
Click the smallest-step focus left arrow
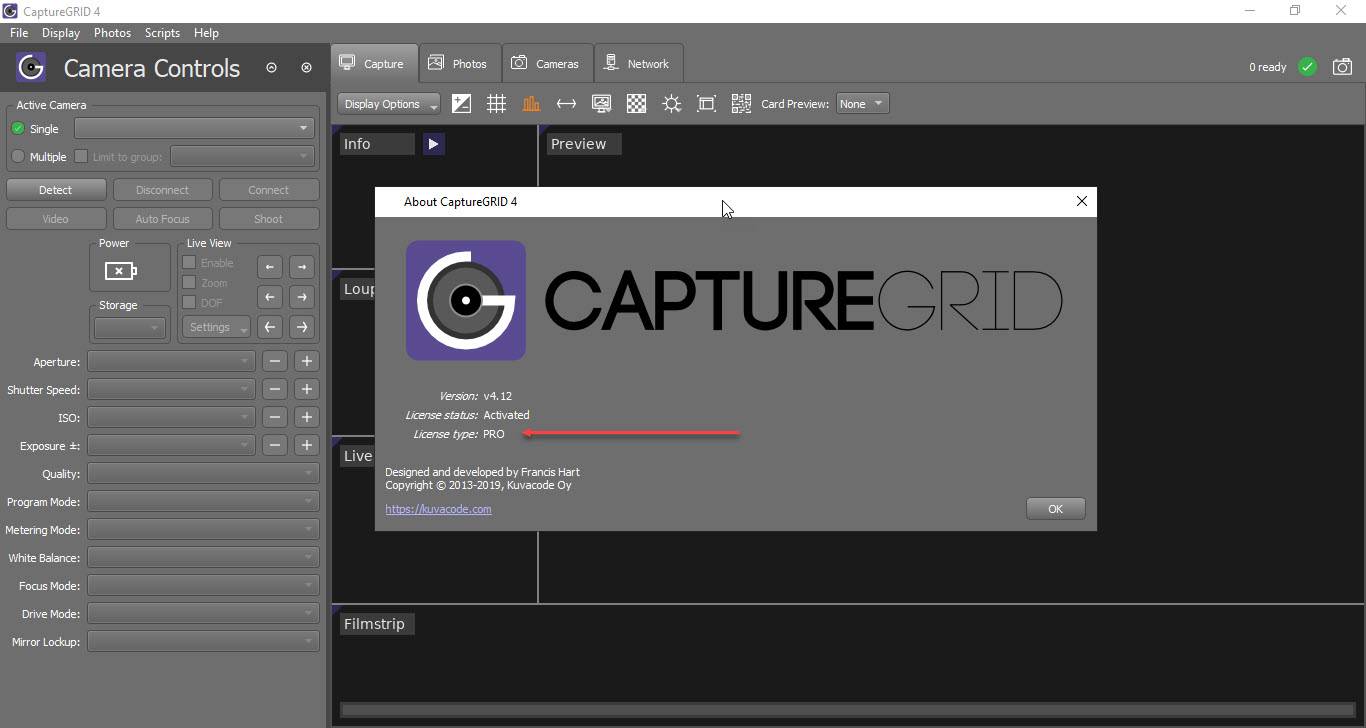tap(269, 267)
